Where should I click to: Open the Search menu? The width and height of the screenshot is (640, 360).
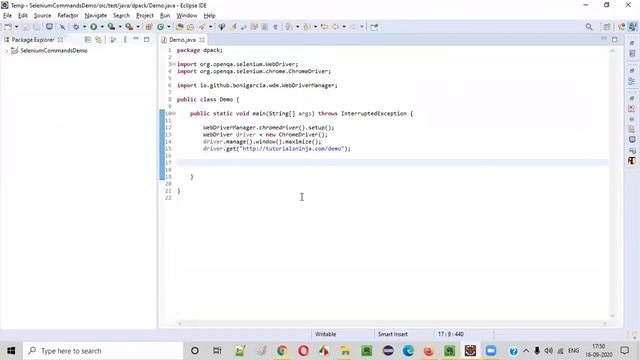tap(121, 16)
